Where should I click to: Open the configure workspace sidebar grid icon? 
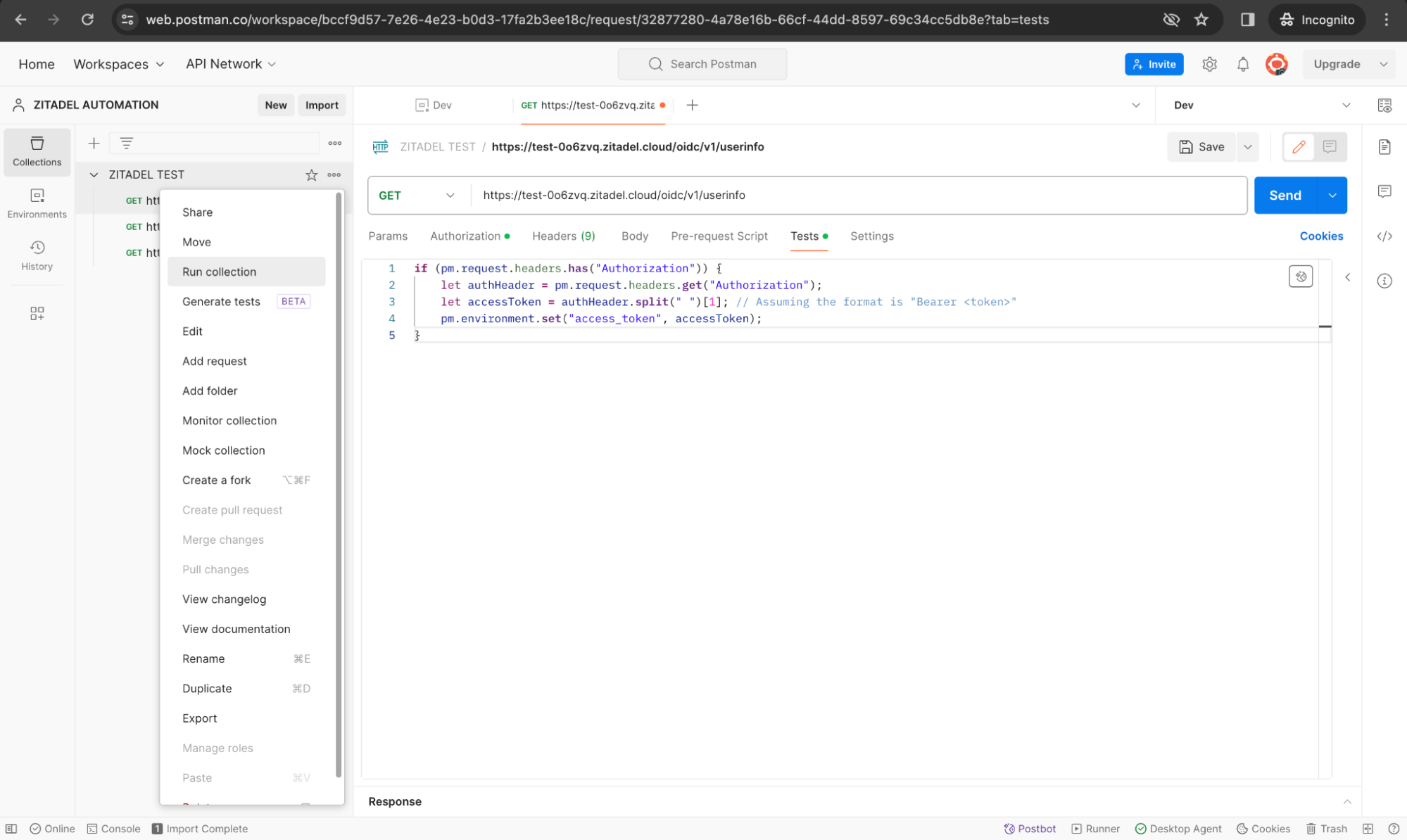tap(37, 313)
